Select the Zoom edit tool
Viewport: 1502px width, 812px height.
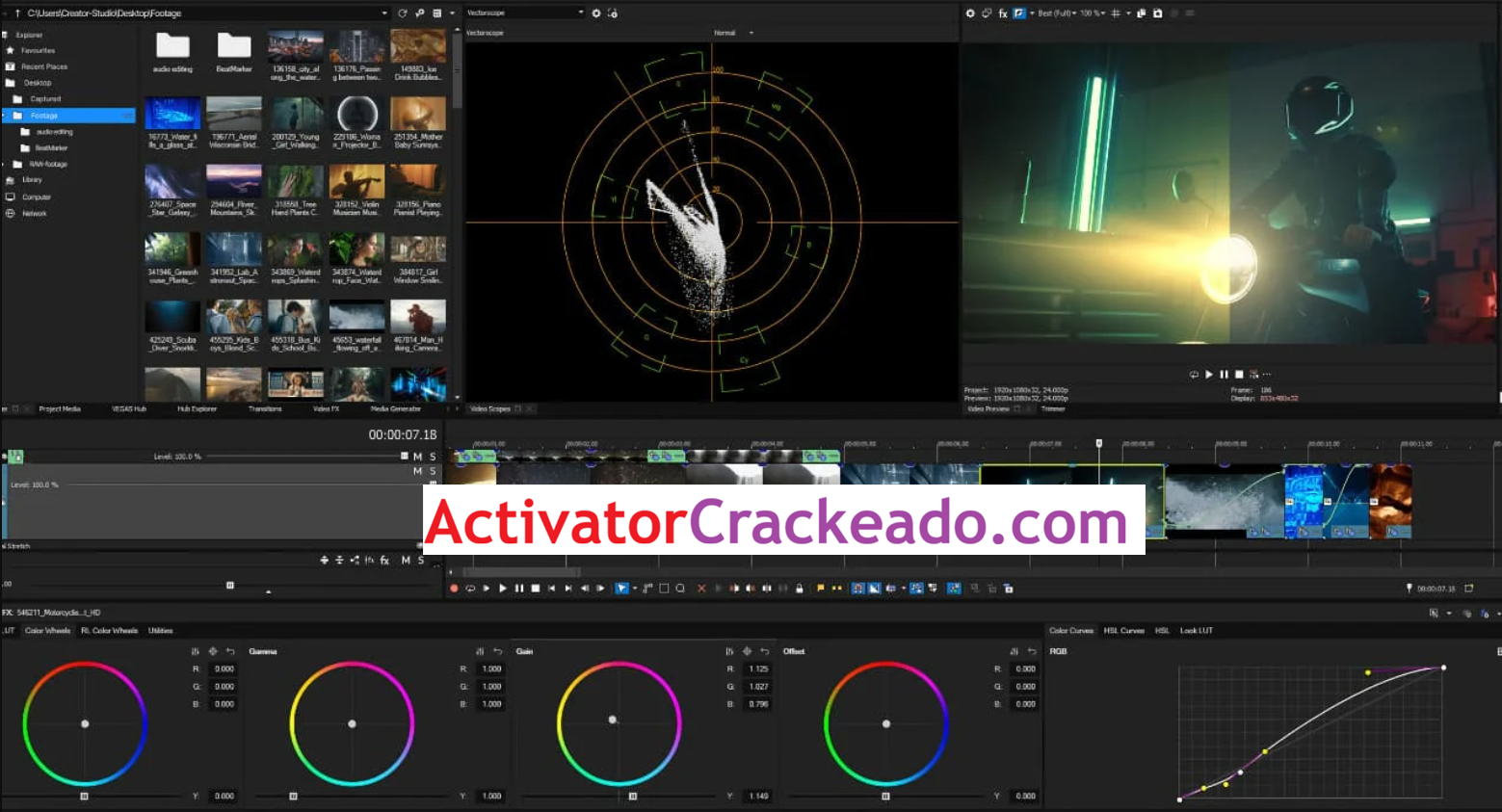(x=680, y=589)
